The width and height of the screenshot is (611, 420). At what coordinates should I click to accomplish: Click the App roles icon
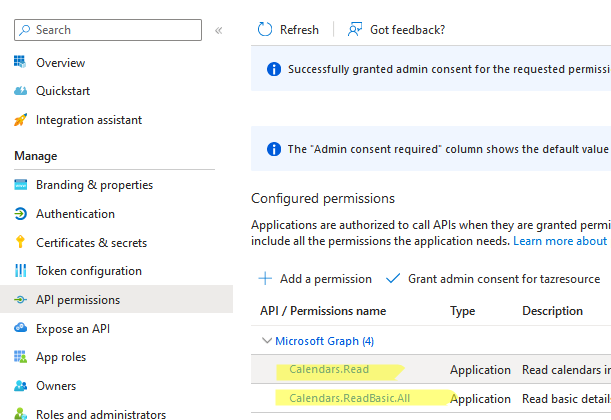20,356
